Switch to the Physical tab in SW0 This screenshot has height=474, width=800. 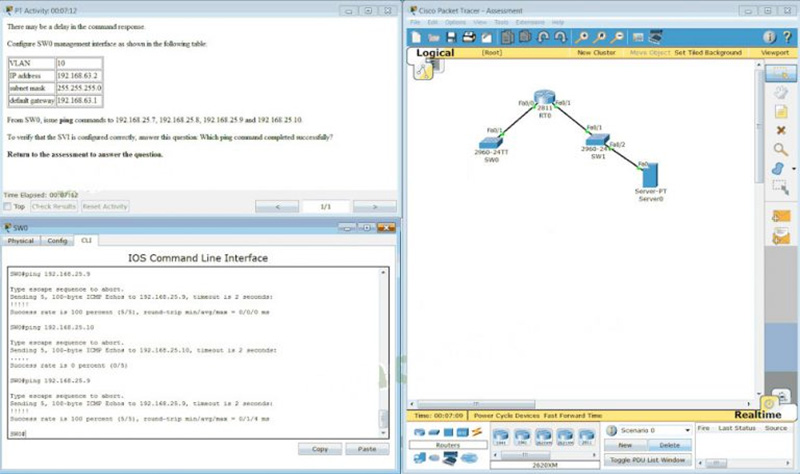coord(21,241)
